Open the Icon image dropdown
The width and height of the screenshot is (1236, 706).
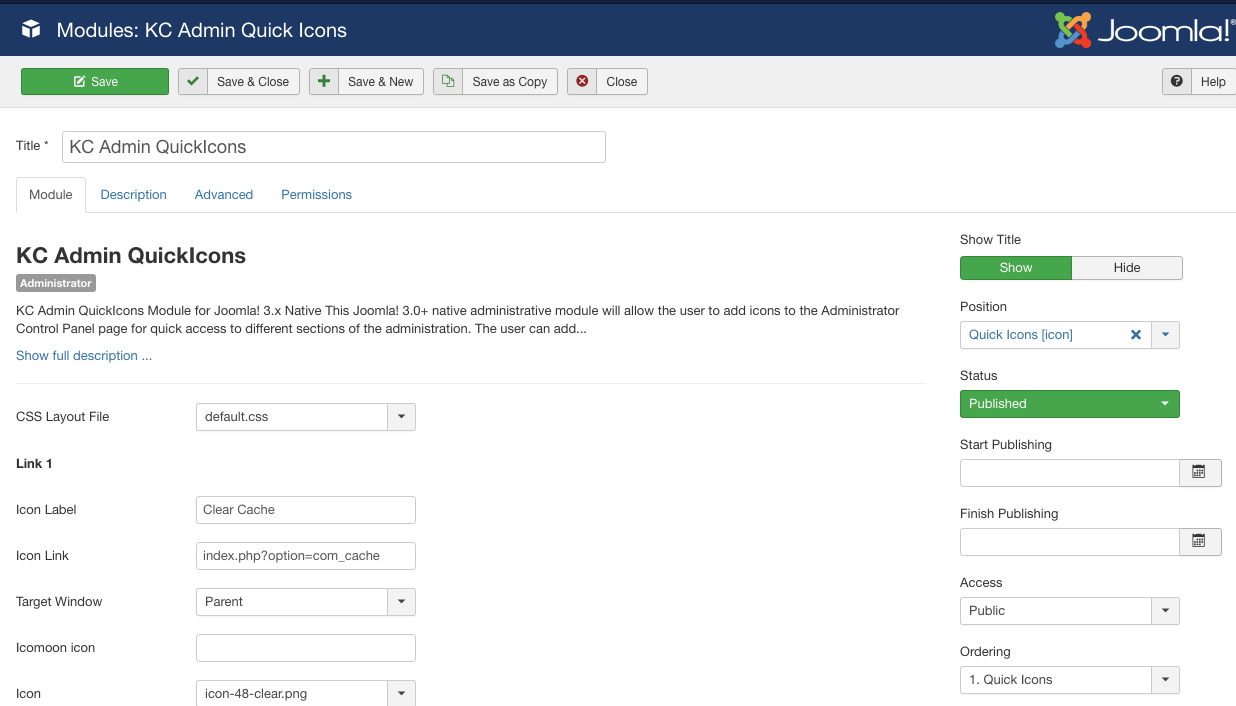(x=306, y=693)
